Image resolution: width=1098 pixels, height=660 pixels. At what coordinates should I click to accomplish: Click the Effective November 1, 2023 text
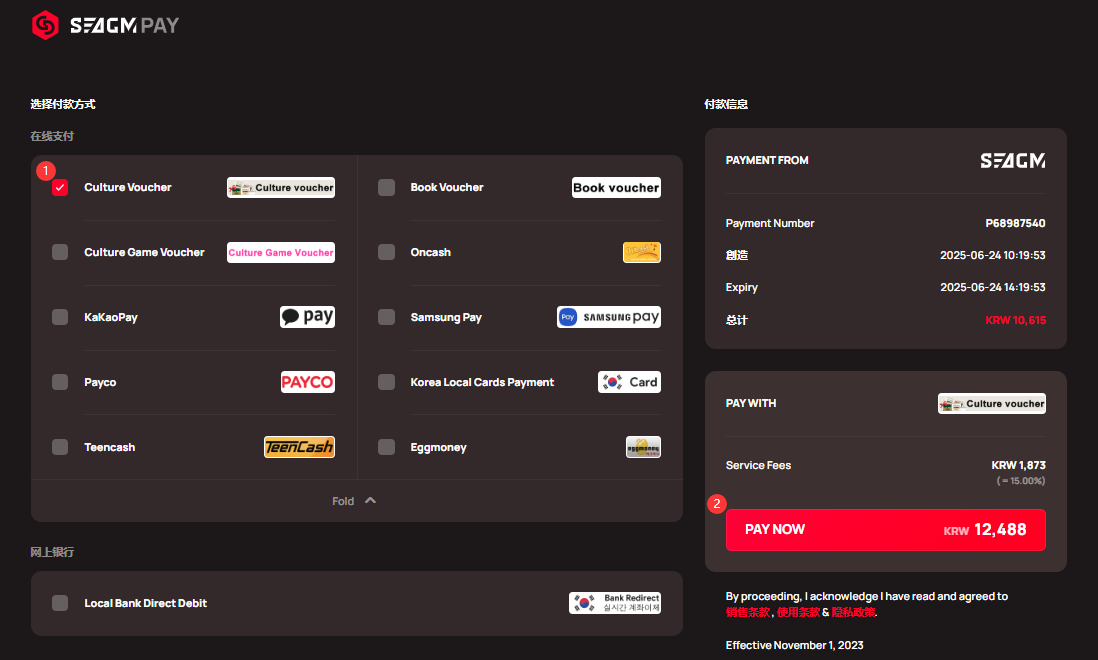pyautogui.click(x=794, y=645)
